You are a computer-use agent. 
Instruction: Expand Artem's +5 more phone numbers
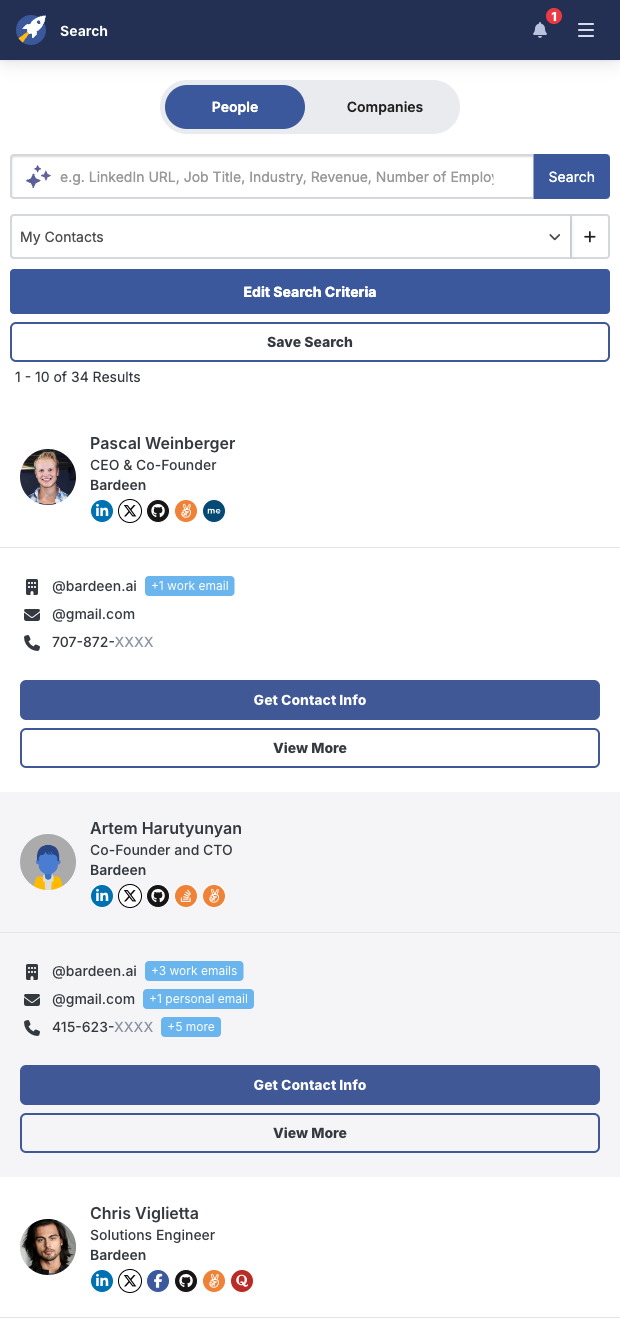(x=190, y=1027)
